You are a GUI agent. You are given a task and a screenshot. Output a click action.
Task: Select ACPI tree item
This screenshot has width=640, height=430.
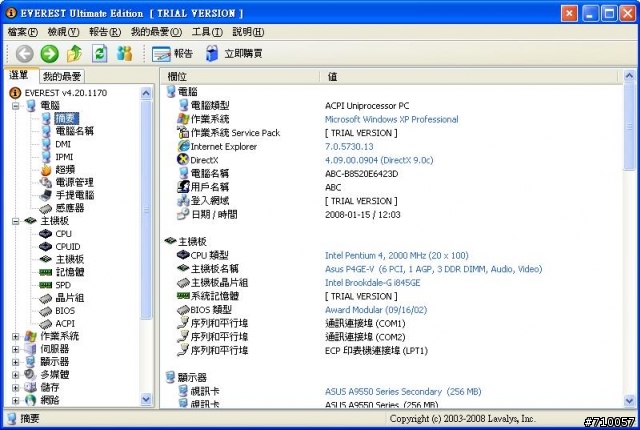pos(65,324)
